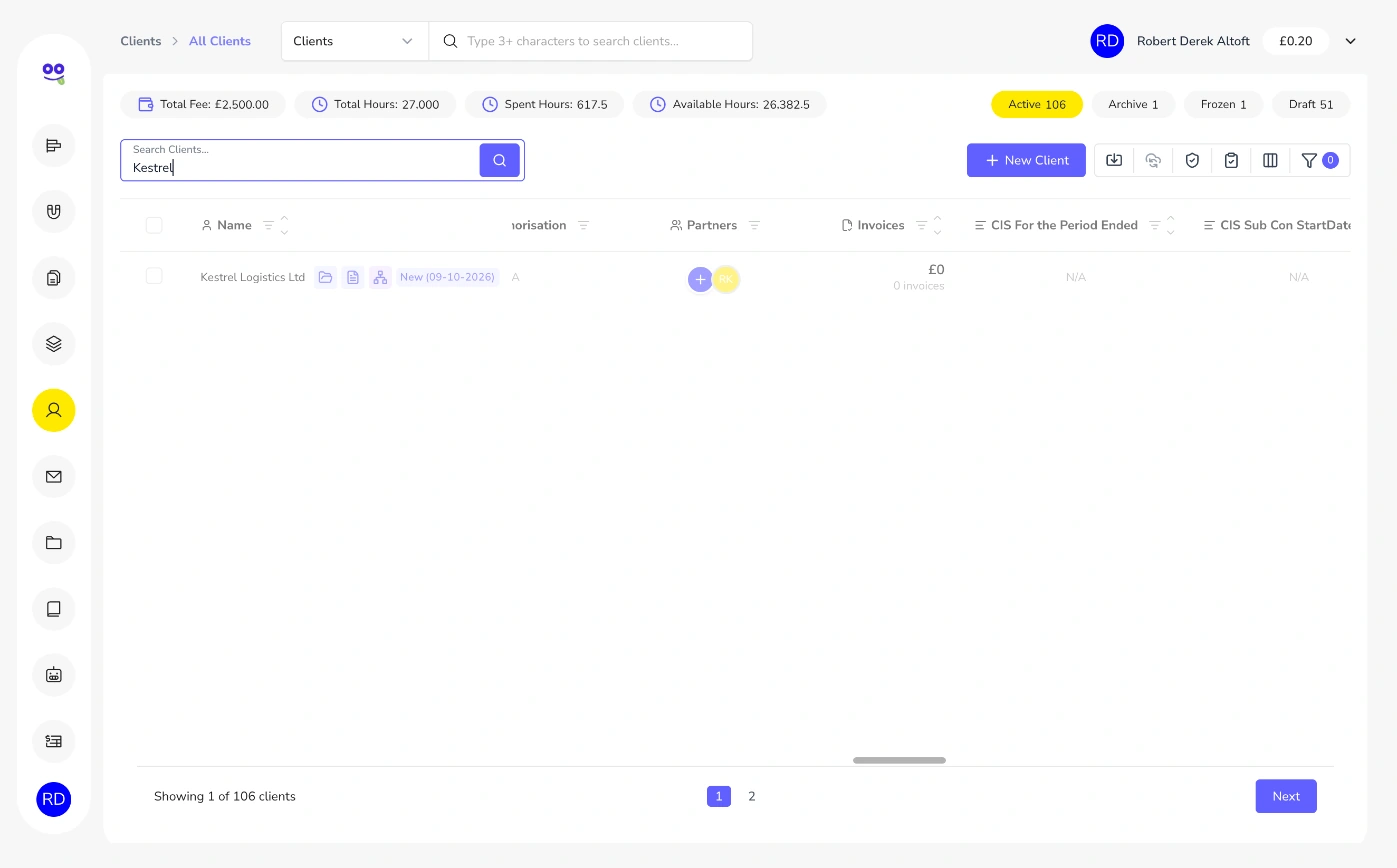Switch to the Archive 1 tab

coord(1133,104)
